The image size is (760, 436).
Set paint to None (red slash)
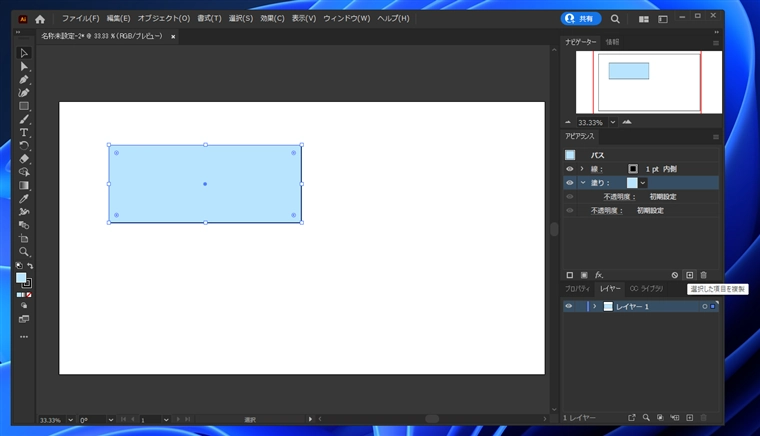click(x=29, y=295)
